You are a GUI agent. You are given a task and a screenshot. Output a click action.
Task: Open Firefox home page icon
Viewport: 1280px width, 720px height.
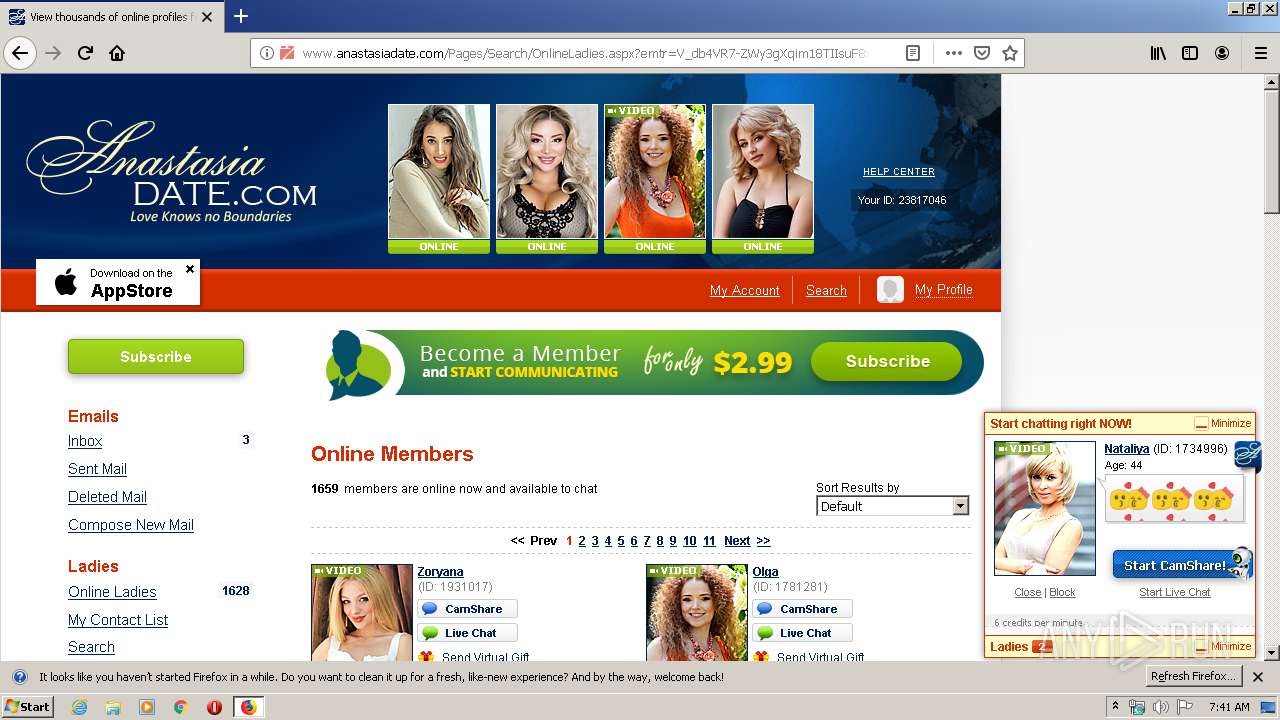tap(117, 53)
